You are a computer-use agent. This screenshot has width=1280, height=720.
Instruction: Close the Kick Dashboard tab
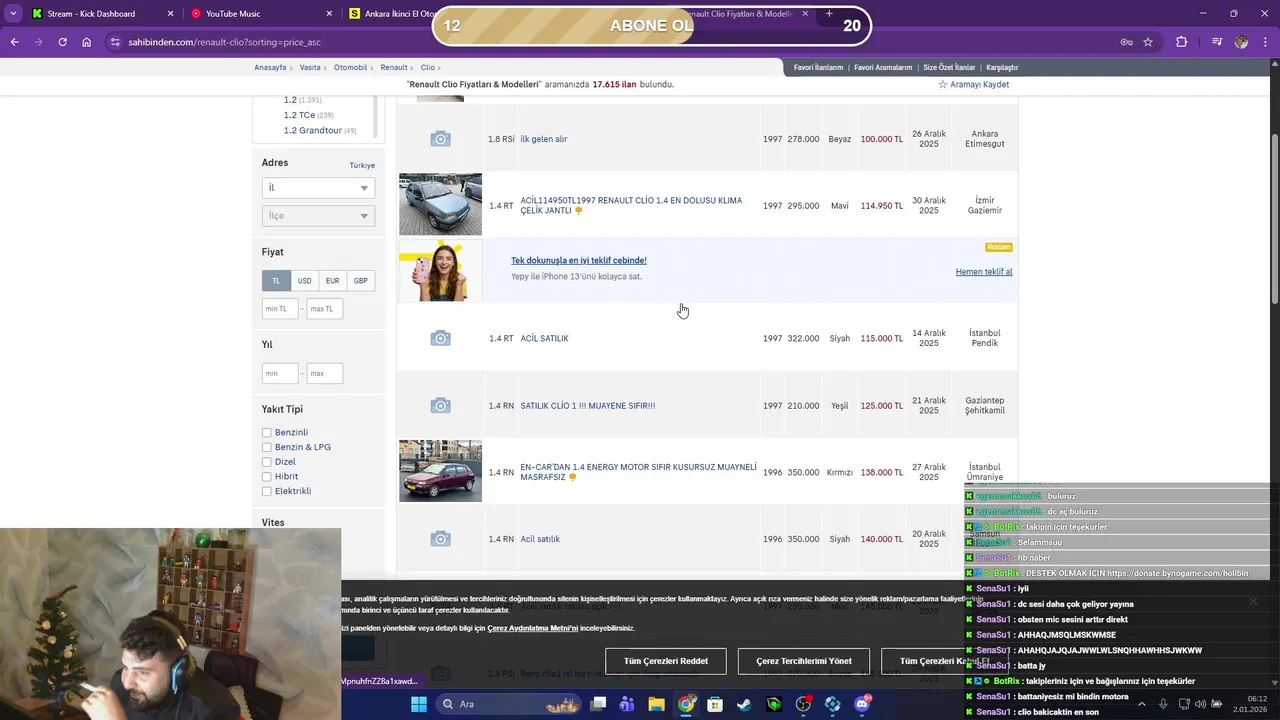click(170, 14)
